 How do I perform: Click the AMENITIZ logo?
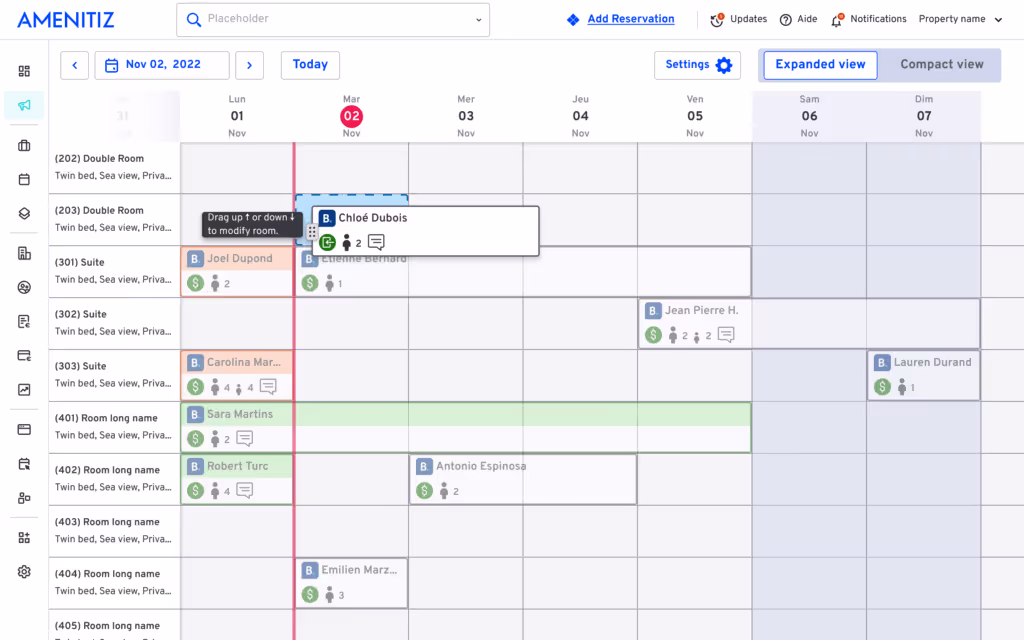65,18
